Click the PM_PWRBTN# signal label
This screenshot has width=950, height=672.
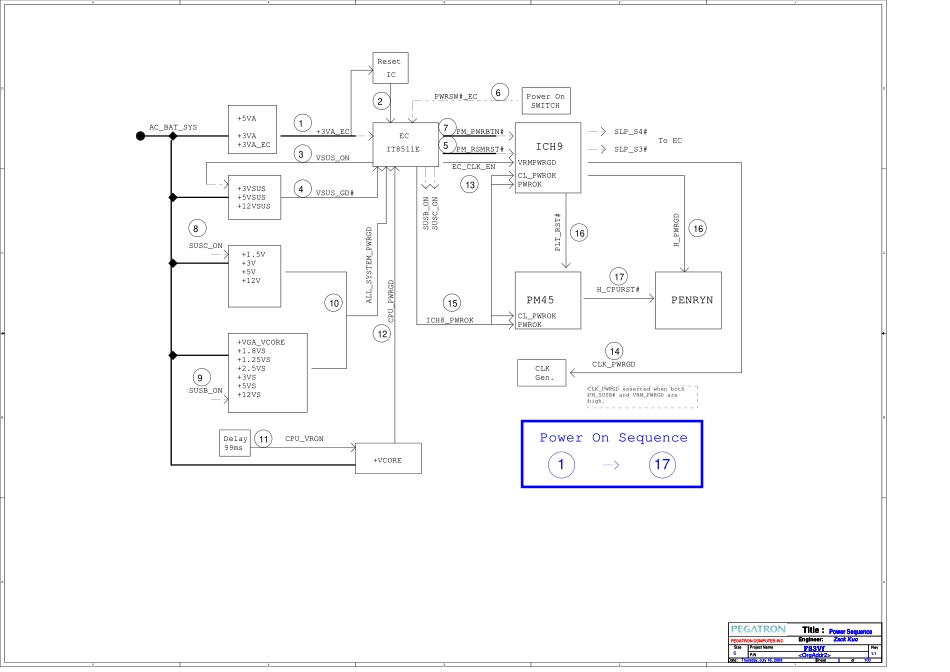click(480, 131)
